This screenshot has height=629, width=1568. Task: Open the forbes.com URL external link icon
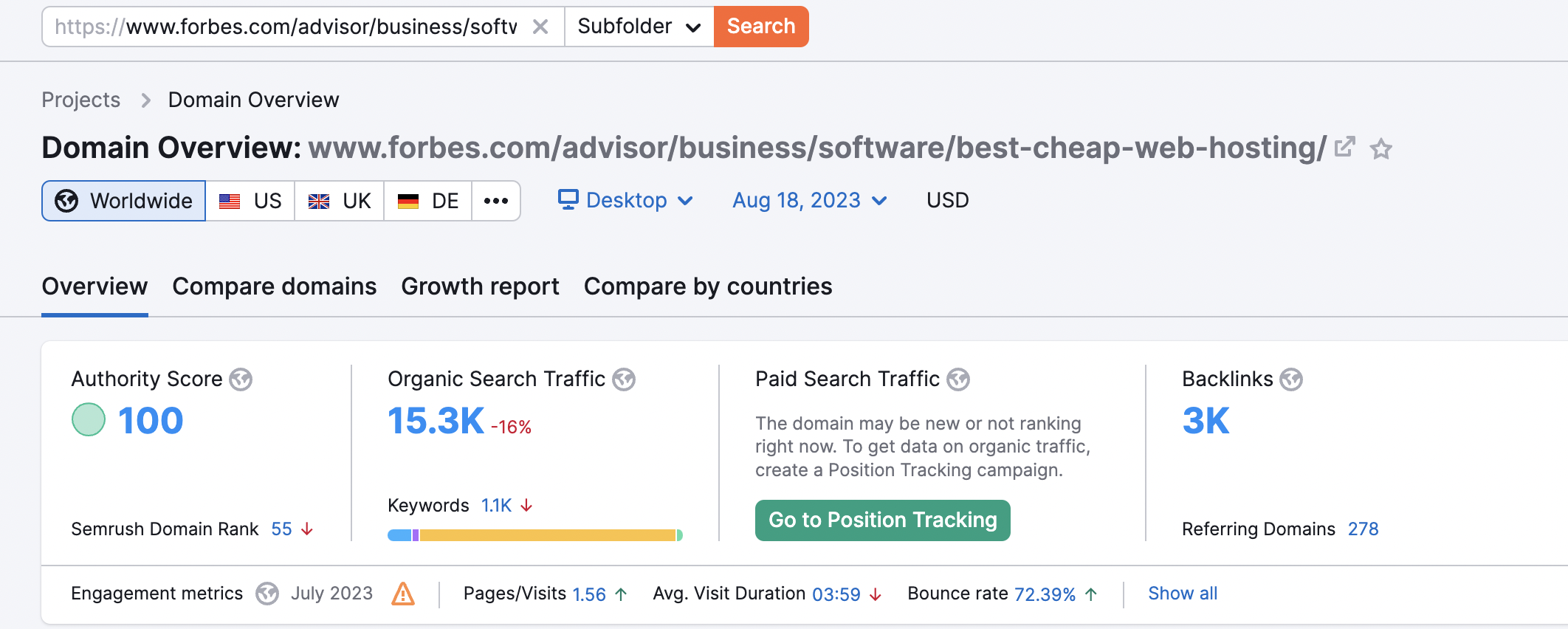tap(1344, 147)
